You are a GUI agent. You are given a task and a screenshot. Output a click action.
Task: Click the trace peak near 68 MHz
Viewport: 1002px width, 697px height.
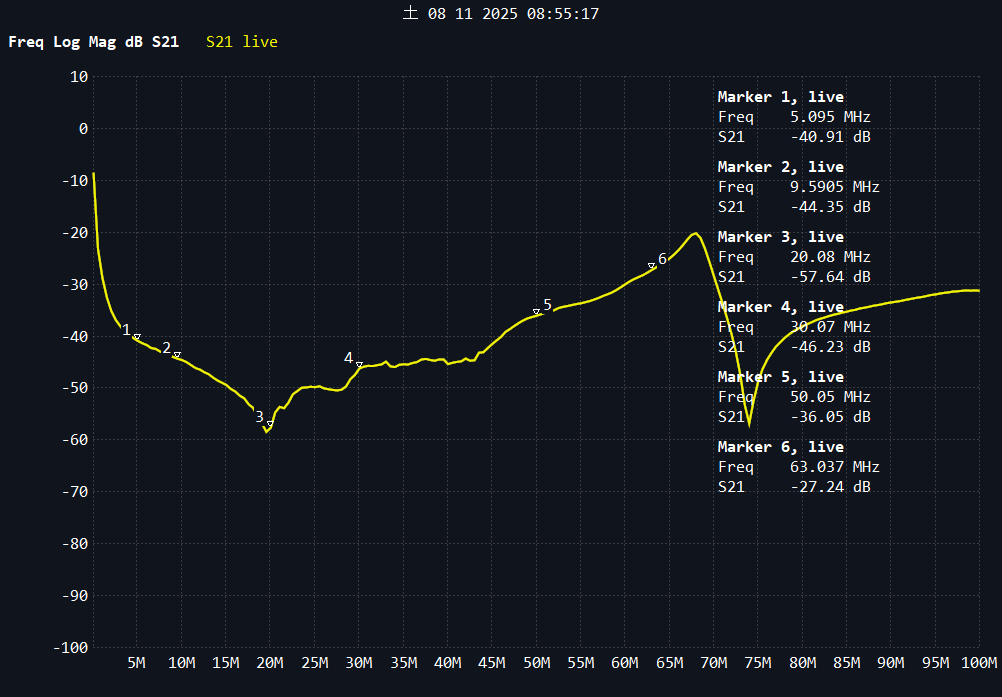click(x=695, y=234)
